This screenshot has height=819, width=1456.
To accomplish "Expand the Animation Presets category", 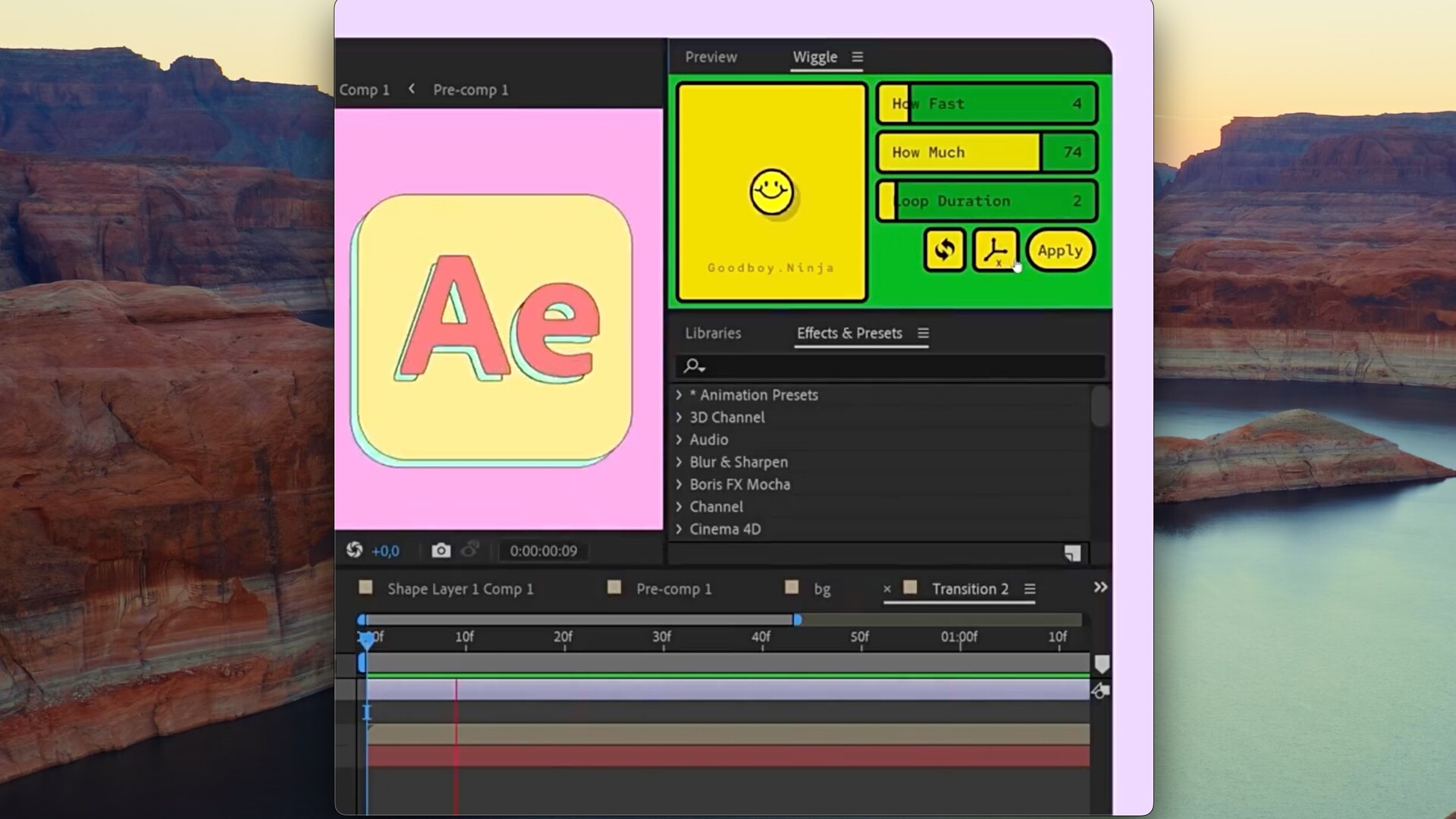I will point(679,394).
